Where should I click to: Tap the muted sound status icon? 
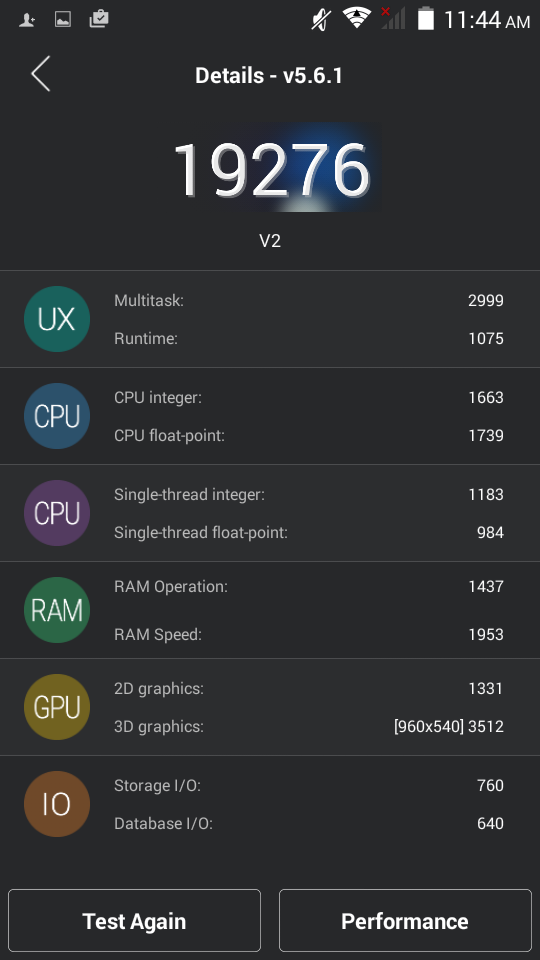(321, 19)
